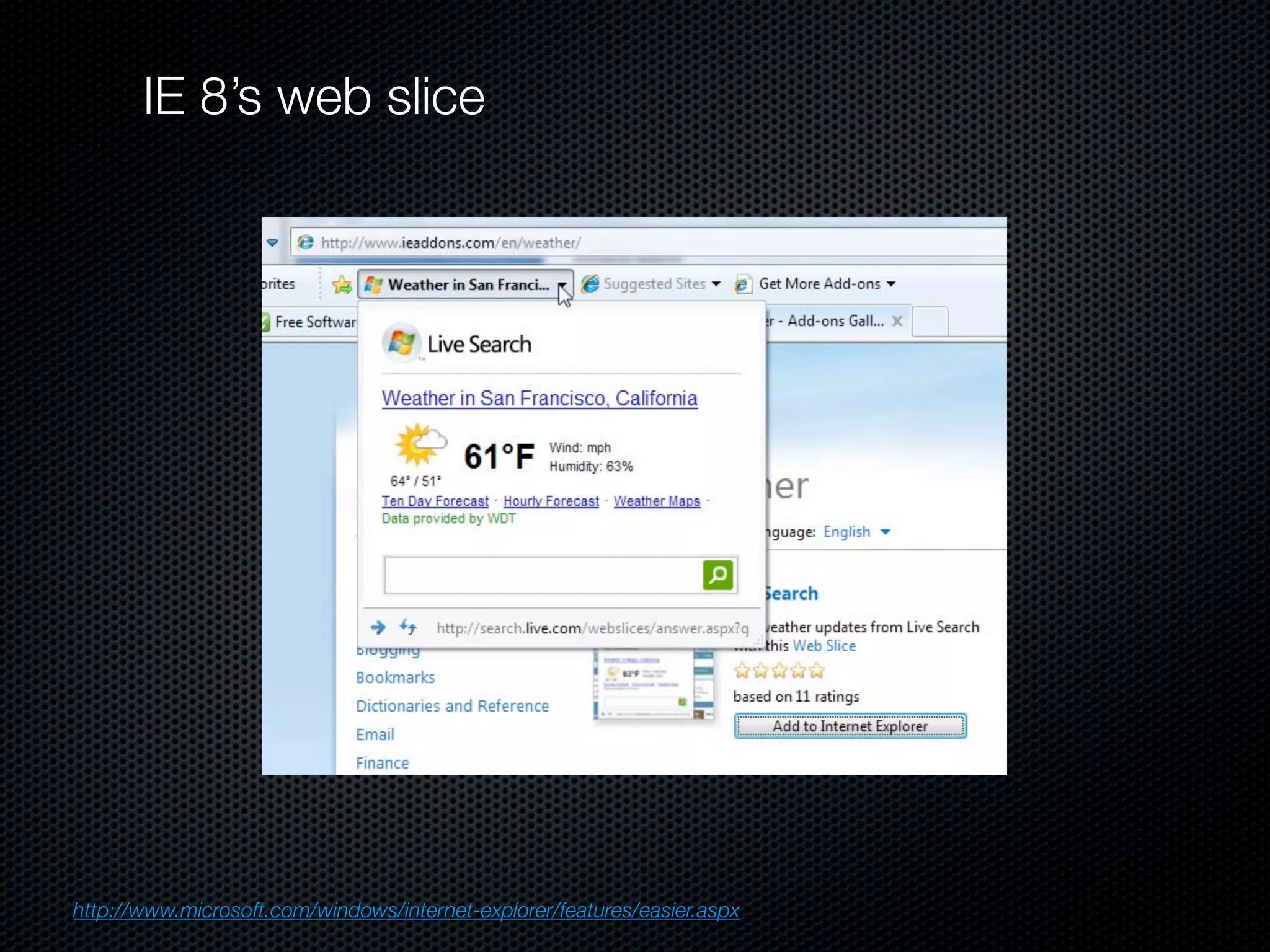Open the Hourly Forecast link
1270x952 pixels.
coord(551,501)
